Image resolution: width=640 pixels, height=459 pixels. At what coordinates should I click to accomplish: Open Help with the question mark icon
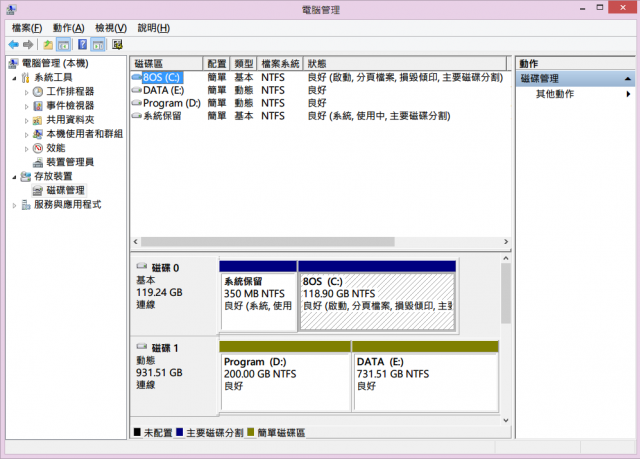pos(82,44)
